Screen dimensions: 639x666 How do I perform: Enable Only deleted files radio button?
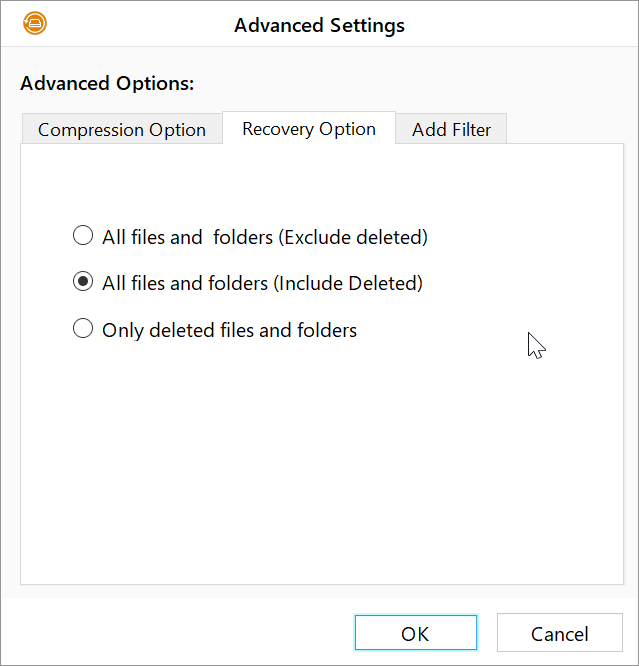(x=83, y=329)
